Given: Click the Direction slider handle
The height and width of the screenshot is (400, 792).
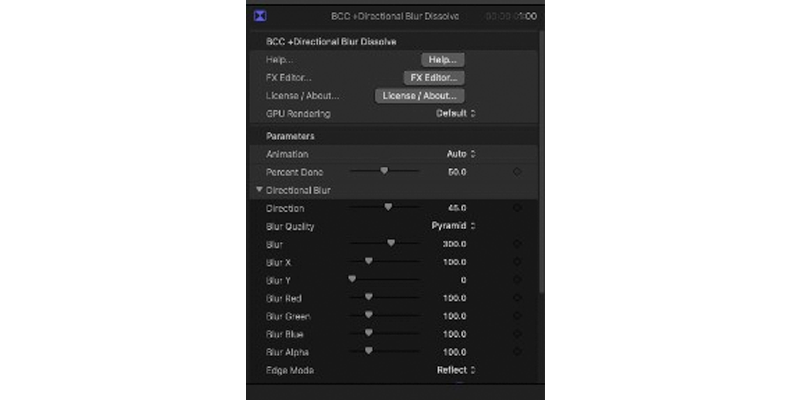Looking at the screenshot, I should (388, 208).
